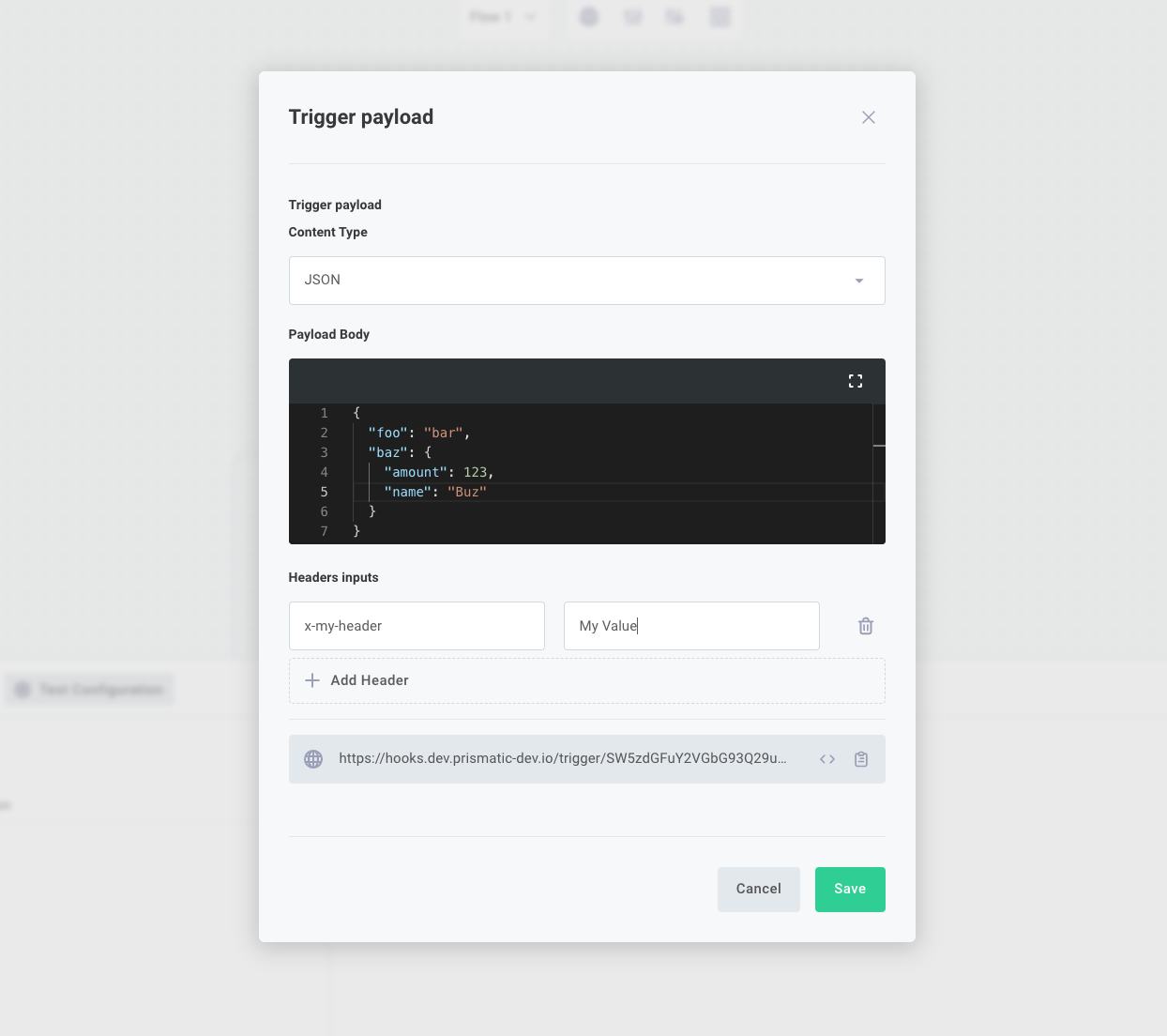
Task: Click the My Value input field
Action: point(691,626)
